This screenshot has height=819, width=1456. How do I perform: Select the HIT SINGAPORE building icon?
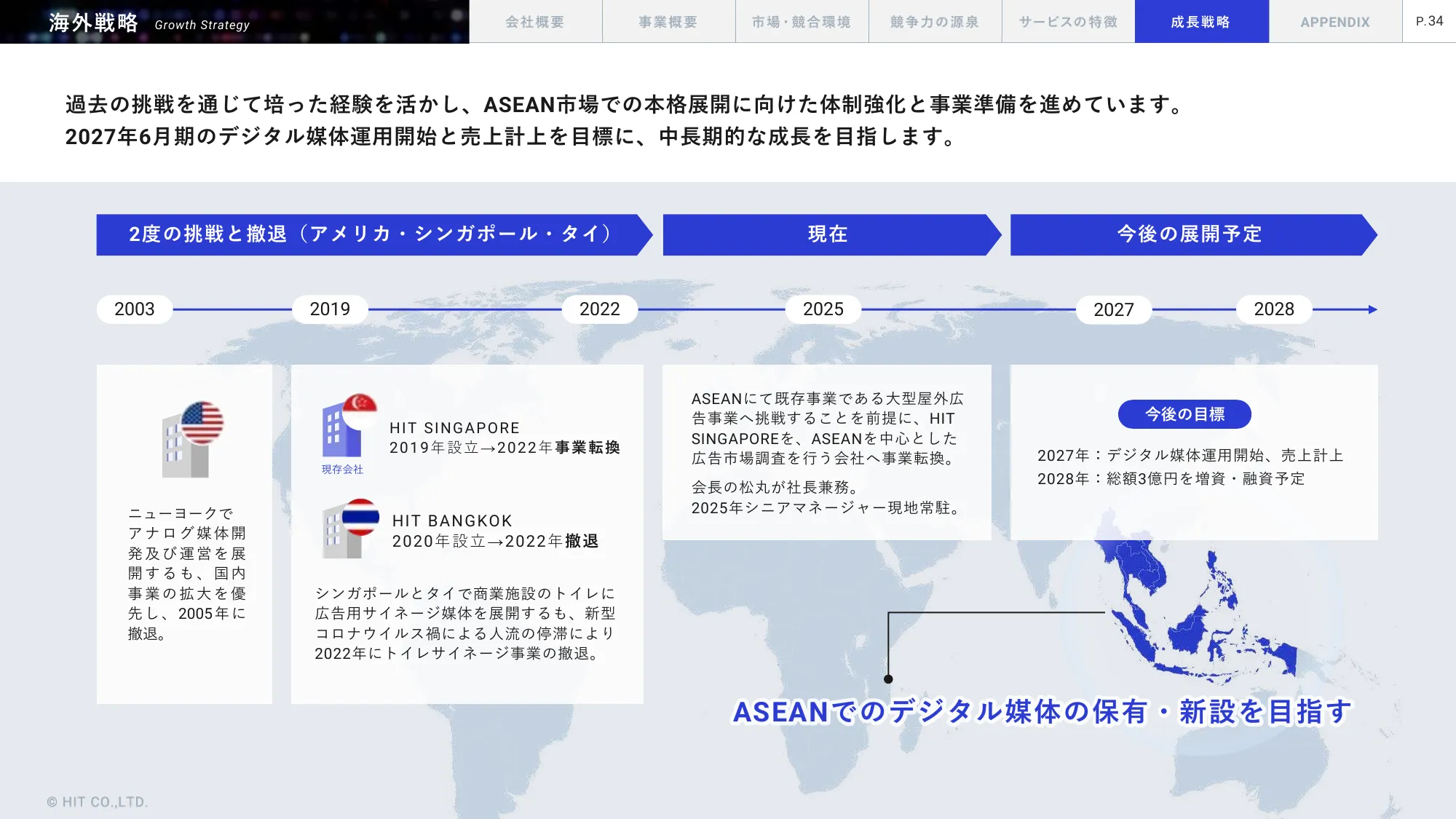[x=342, y=431]
